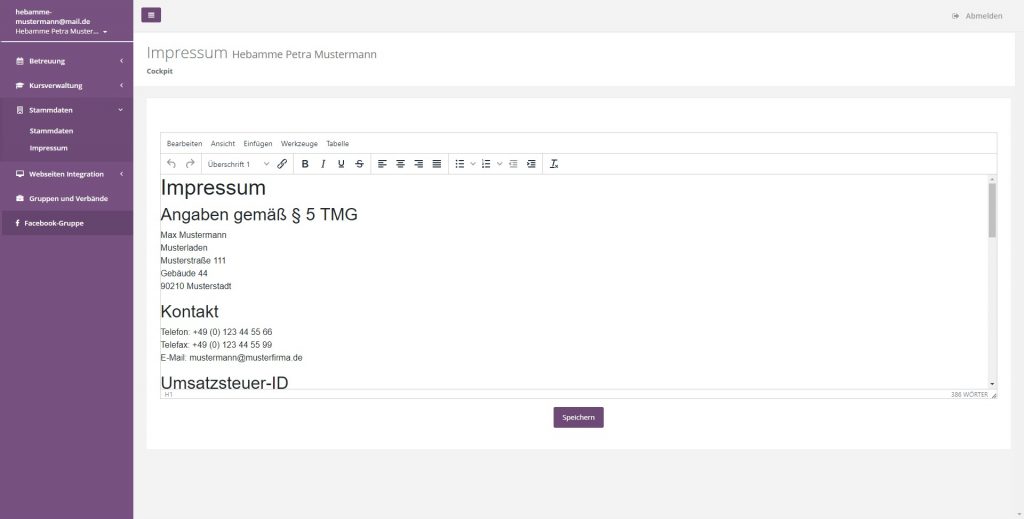Viewport: 1024px width, 519px height.
Task: Center align the text
Action: tap(400, 164)
